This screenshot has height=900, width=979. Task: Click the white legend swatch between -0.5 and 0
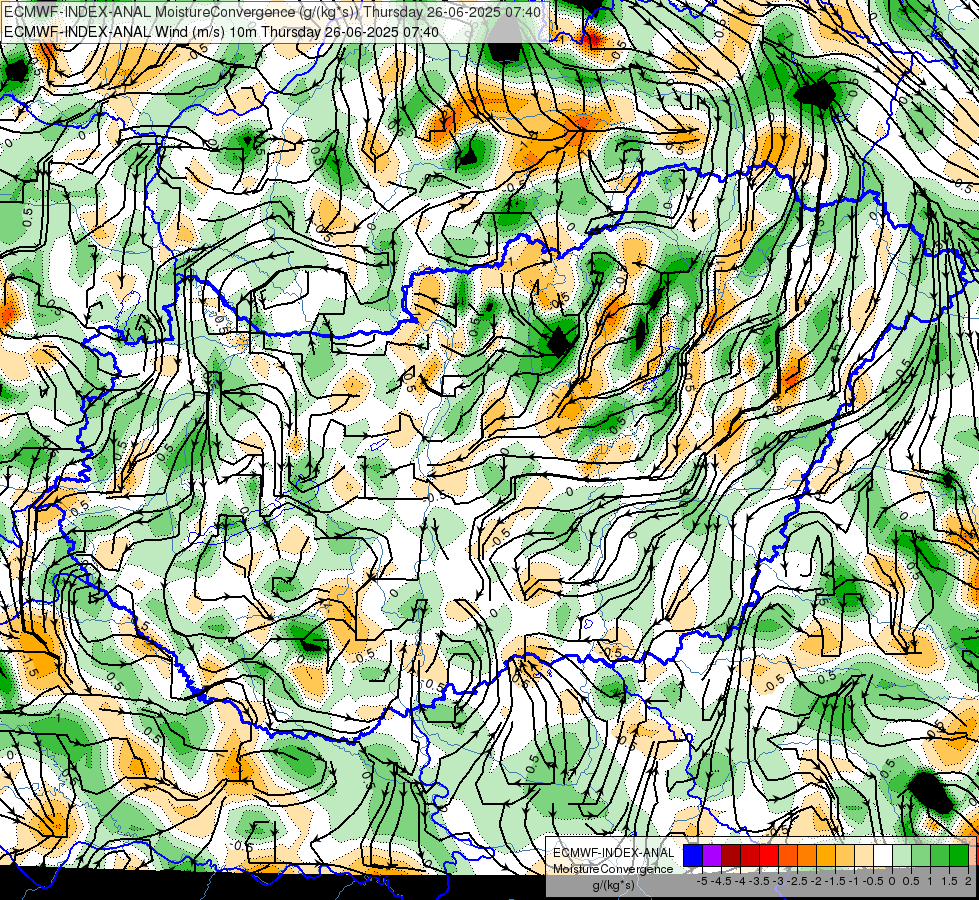click(883, 855)
